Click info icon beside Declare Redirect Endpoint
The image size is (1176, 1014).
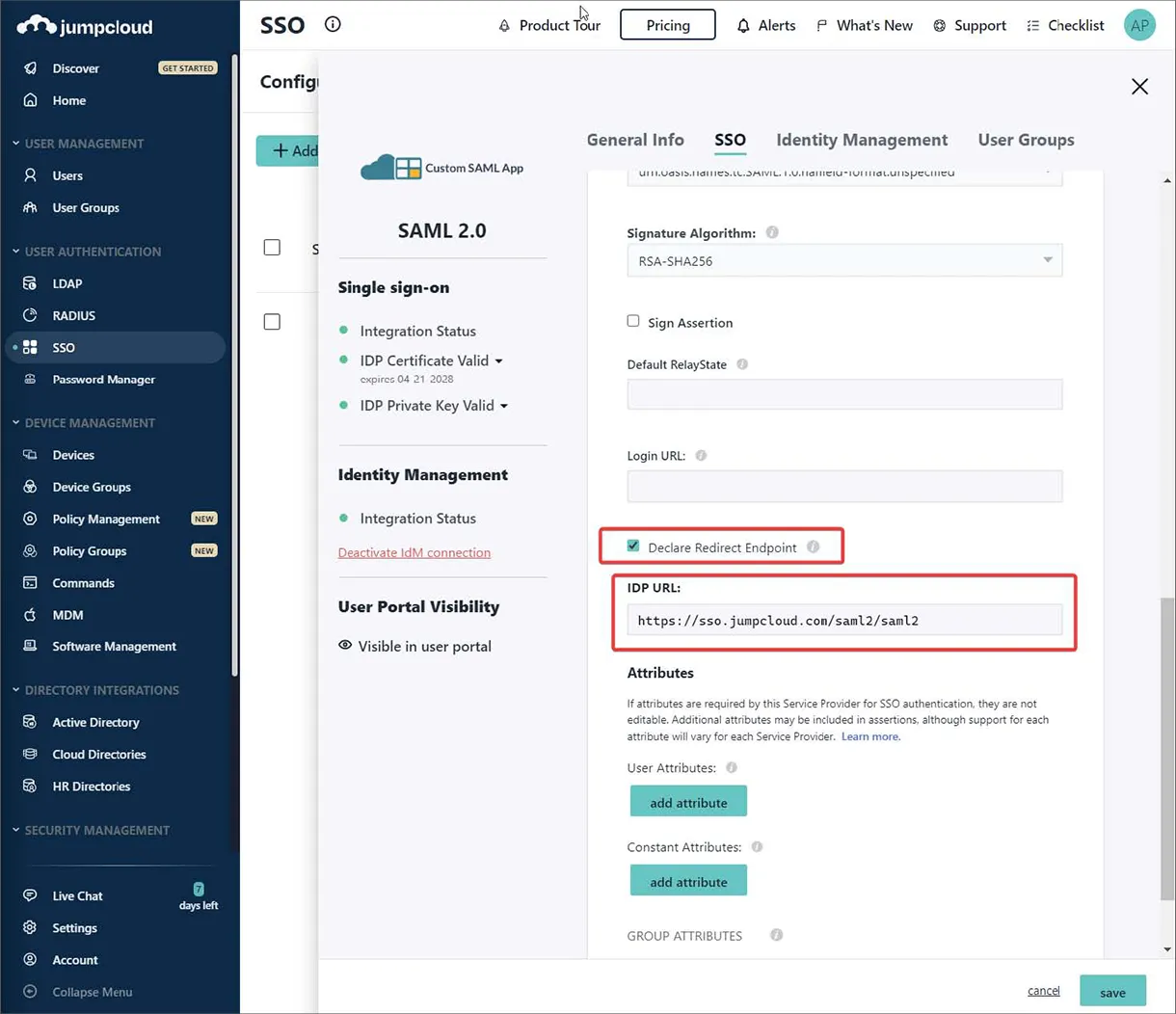click(814, 547)
